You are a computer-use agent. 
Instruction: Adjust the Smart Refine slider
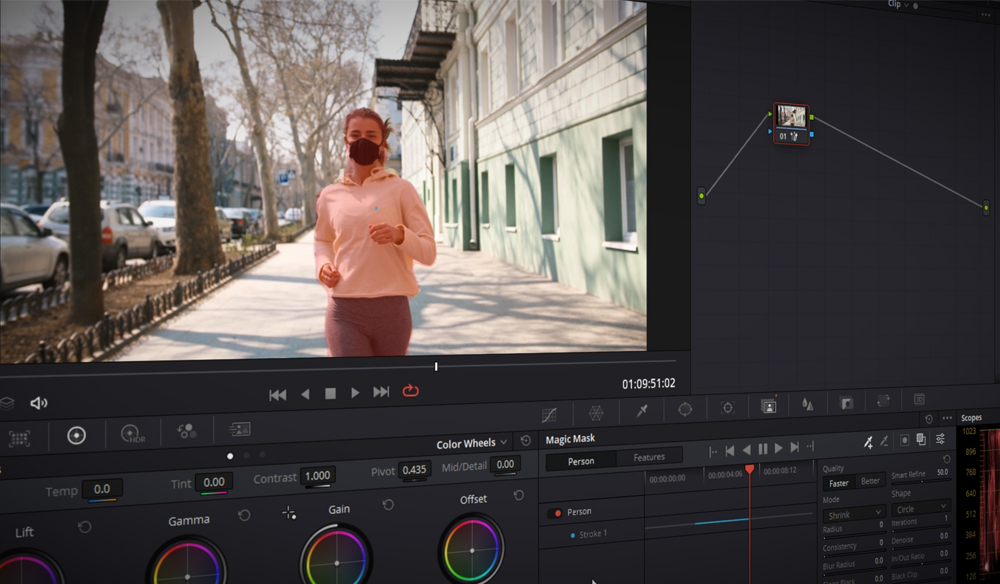click(x=920, y=481)
